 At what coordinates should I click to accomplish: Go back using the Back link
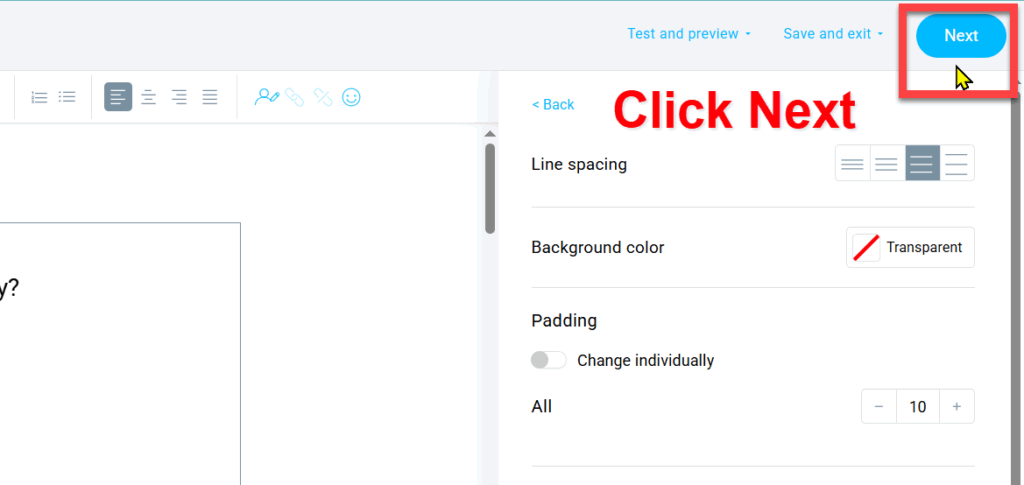(553, 105)
